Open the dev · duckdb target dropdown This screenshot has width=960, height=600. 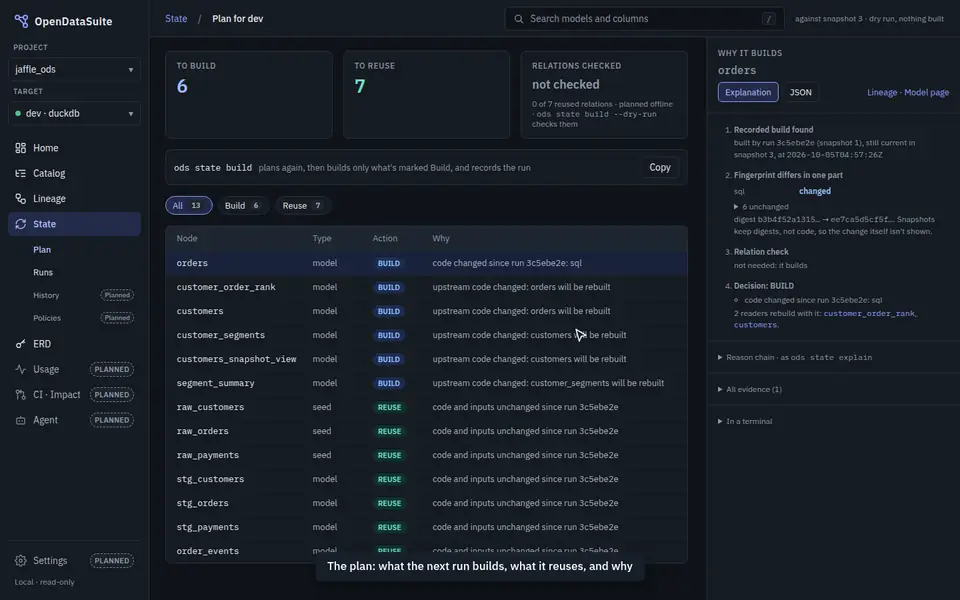click(74, 113)
